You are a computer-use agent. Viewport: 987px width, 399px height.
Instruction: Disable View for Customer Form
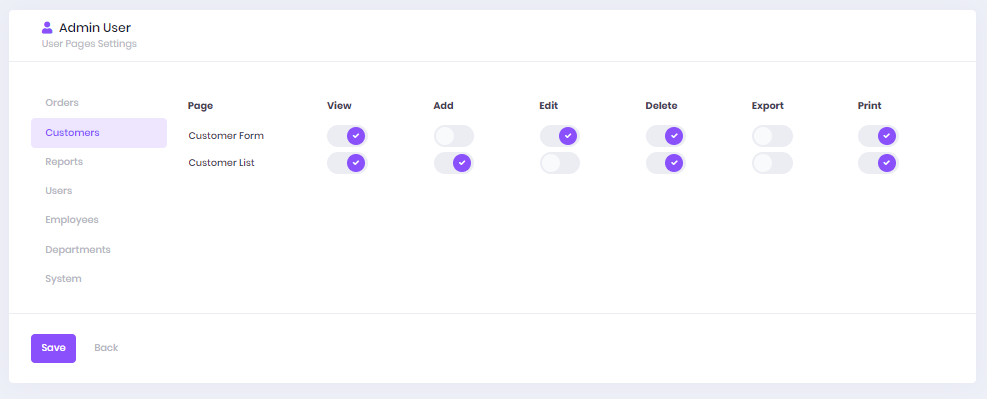[x=347, y=136]
